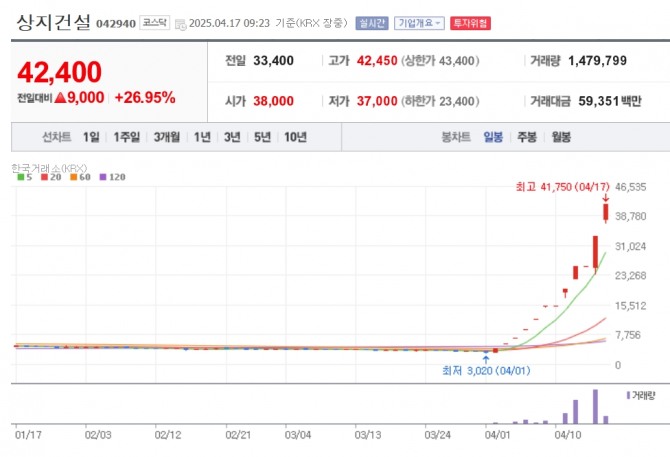Switch chart to 3개월 period
Image resolution: width=670 pixels, height=457 pixels.
coord(168,137)
